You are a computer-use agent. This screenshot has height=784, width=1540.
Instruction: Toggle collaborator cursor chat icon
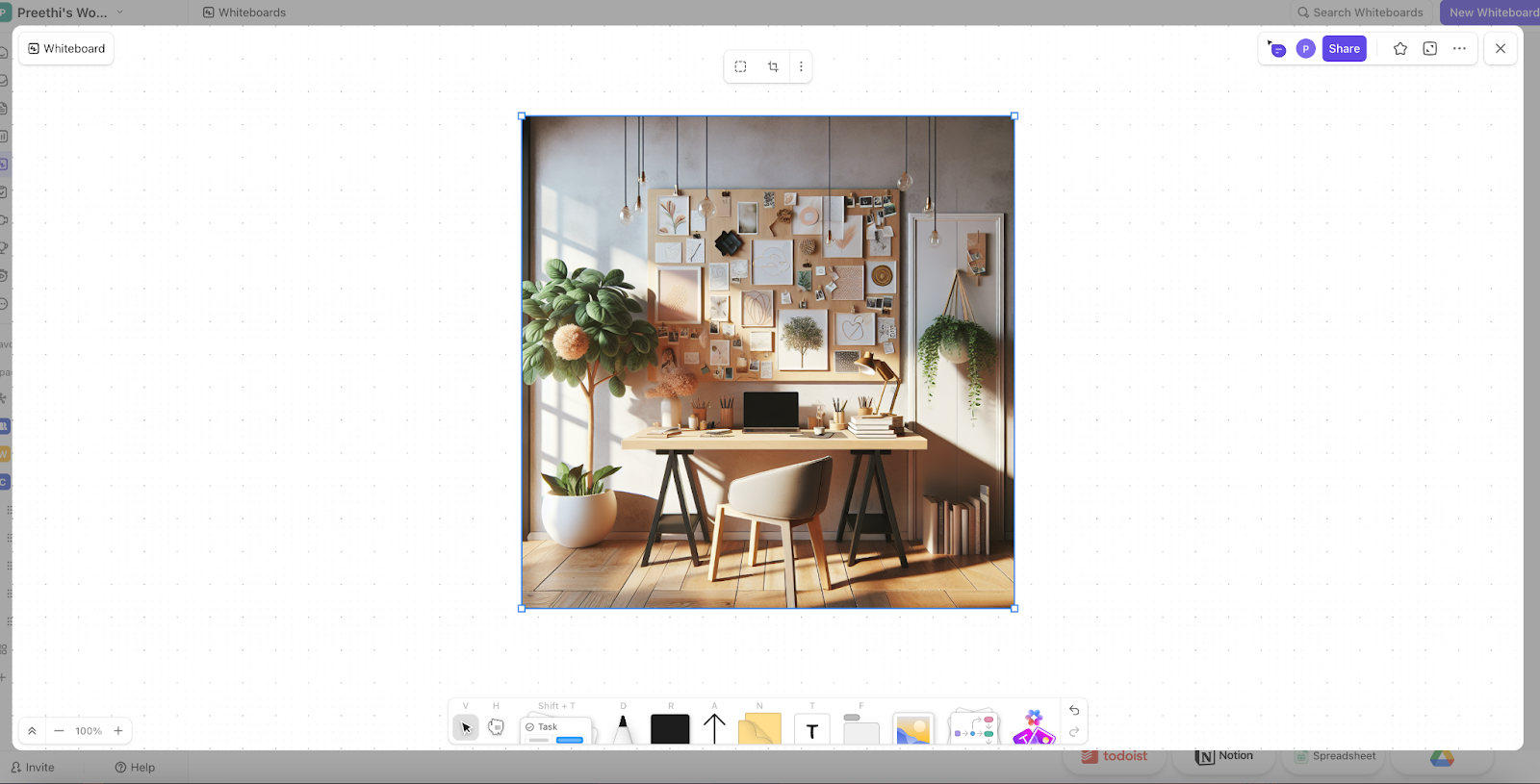point(1277,49)
